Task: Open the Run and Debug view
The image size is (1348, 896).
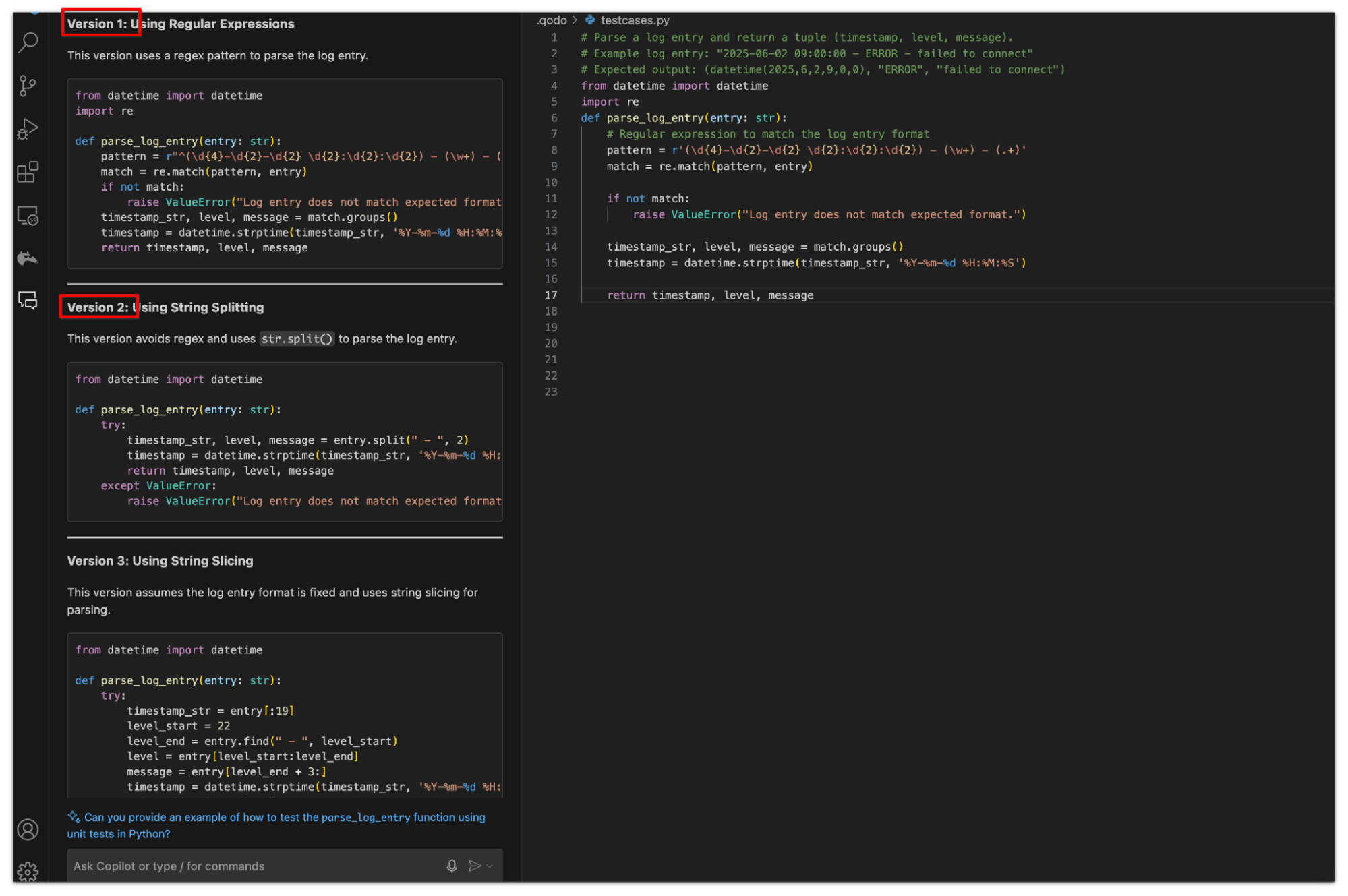Action: 28,128
